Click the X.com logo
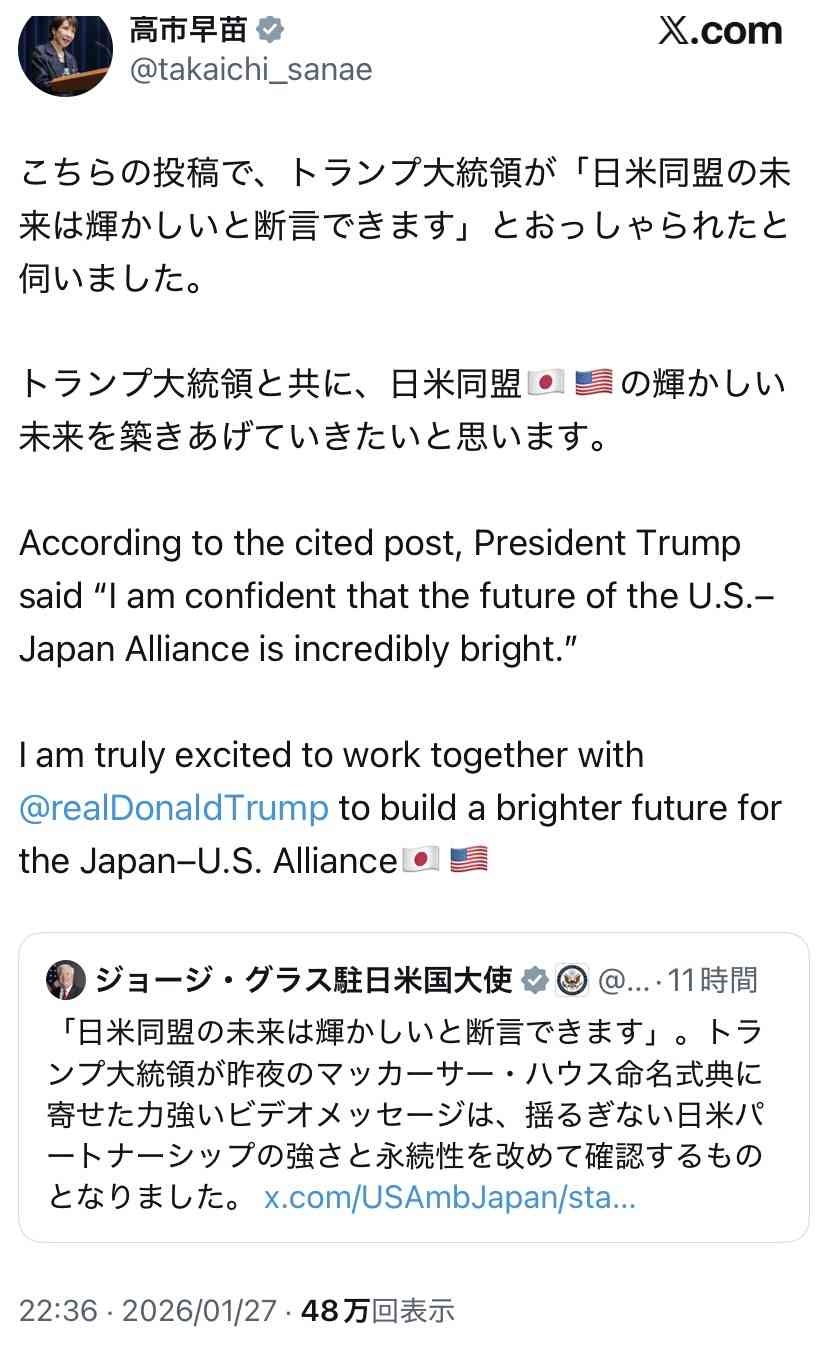Image resolution: width=828 pixels, height=1351 pixels. pos(720,32)
